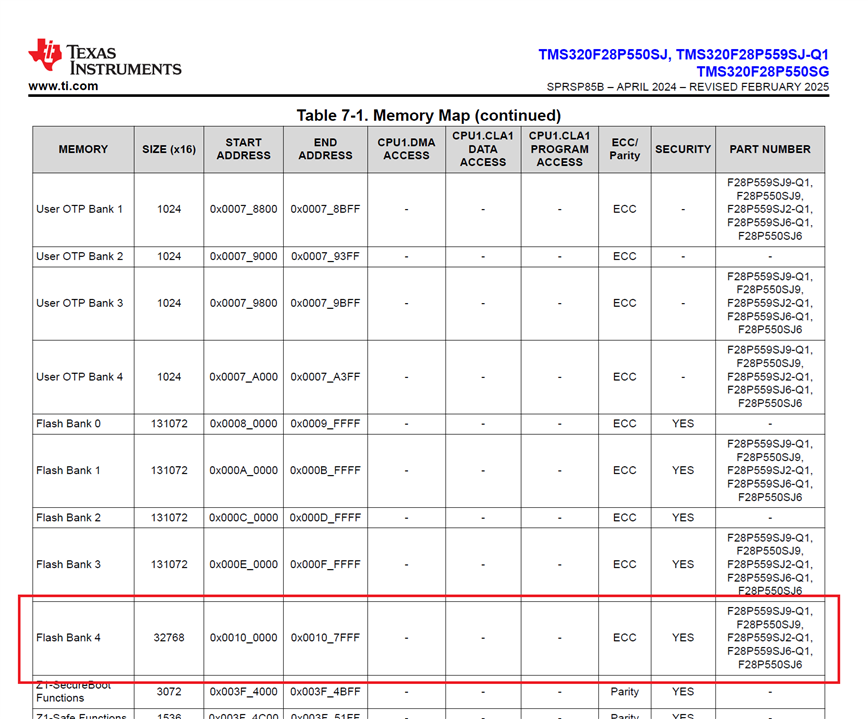Open the TMS320F28P550SJ part link

604,55
